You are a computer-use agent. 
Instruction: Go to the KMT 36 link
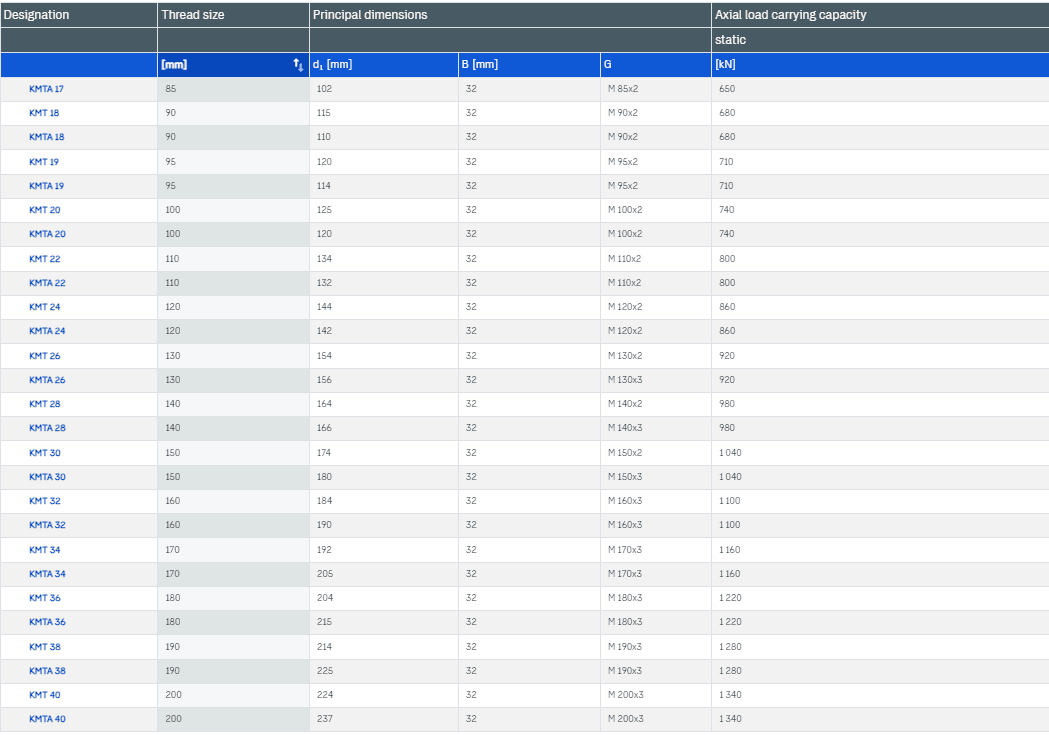pyautogui.click(x=44, y=598)
